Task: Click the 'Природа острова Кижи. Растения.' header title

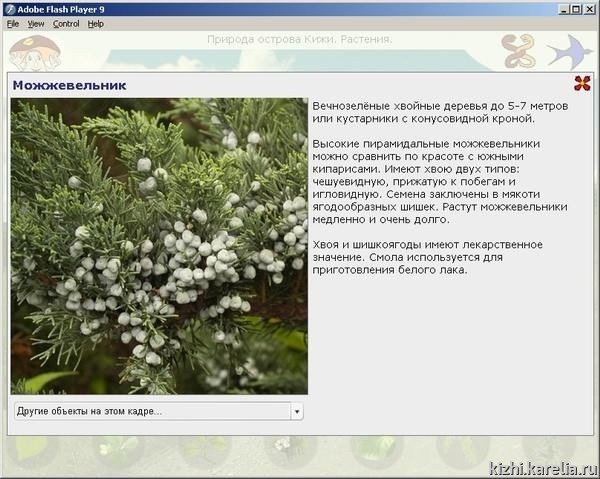Action: click(299, 41)
